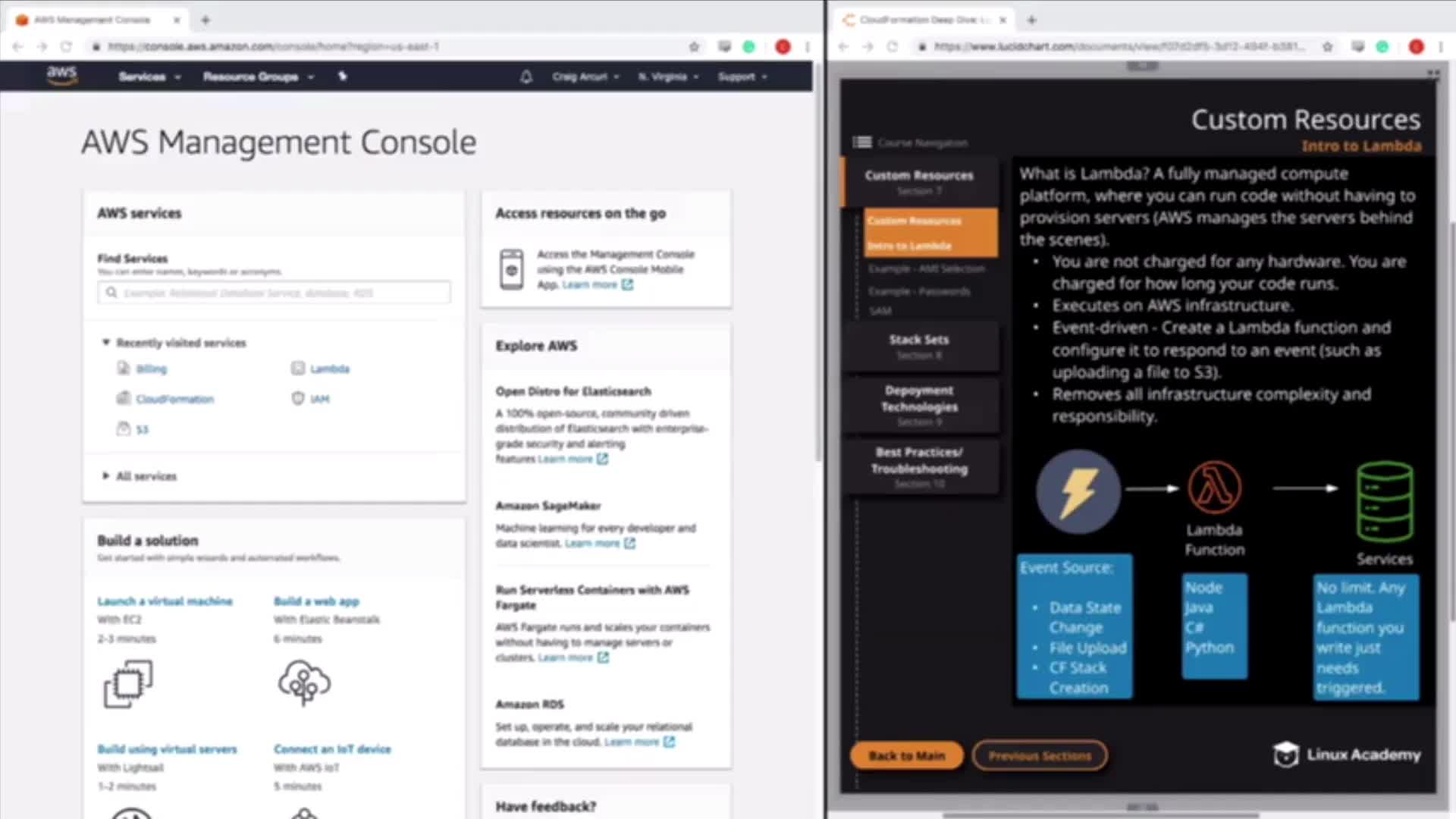
Task: Click the Course Navigation hamburger icon
Action: tap(862, 143)
